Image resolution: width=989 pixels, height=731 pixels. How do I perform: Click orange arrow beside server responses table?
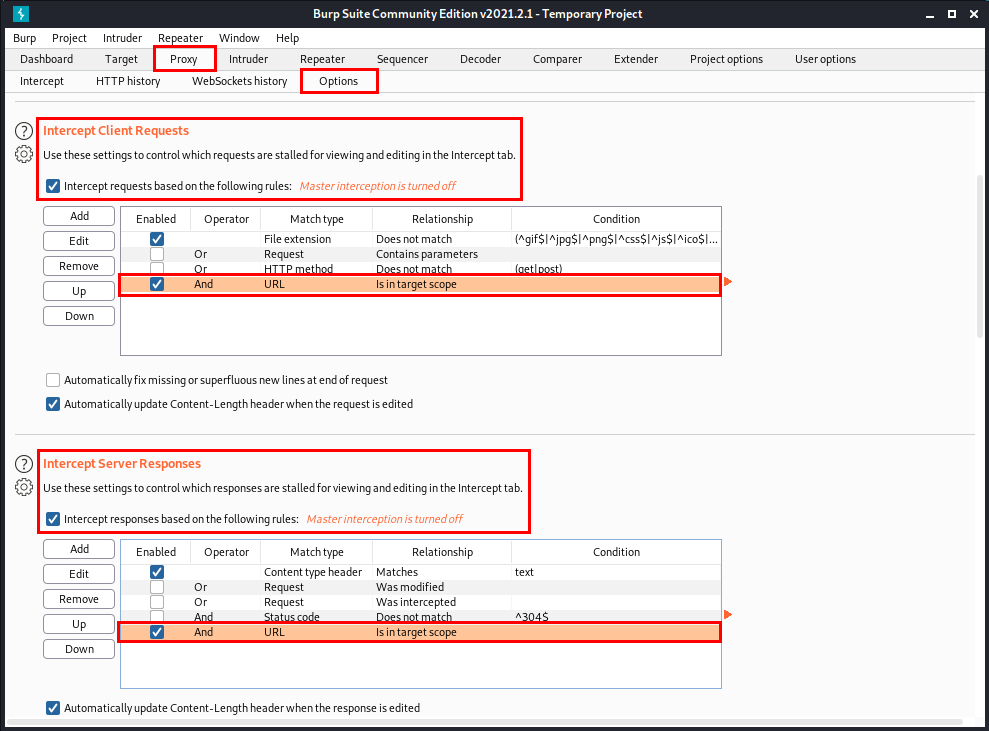coord(728,614)
